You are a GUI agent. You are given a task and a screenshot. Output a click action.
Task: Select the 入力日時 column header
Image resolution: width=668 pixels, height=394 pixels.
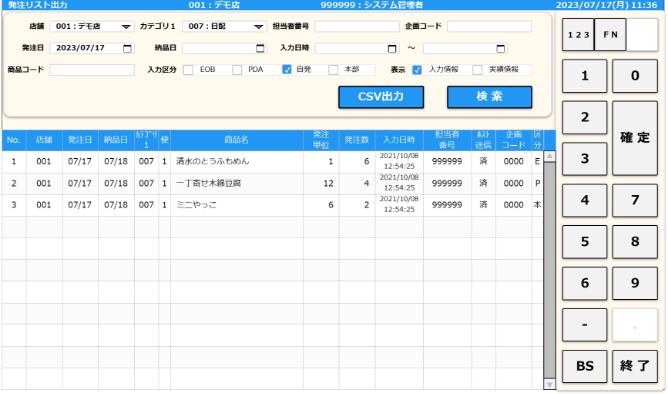pos(399,140)
